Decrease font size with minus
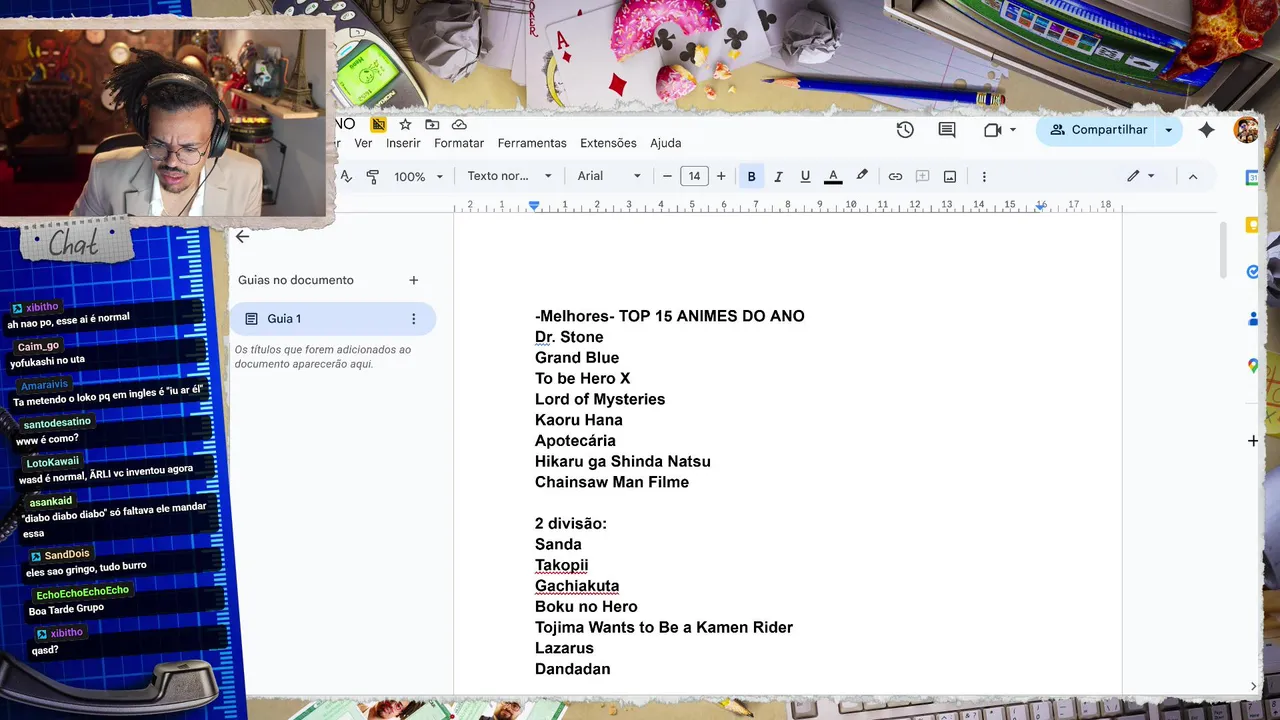Image resolution: width=1280 pixels, height=720 pixels. [x=667, y=176]
